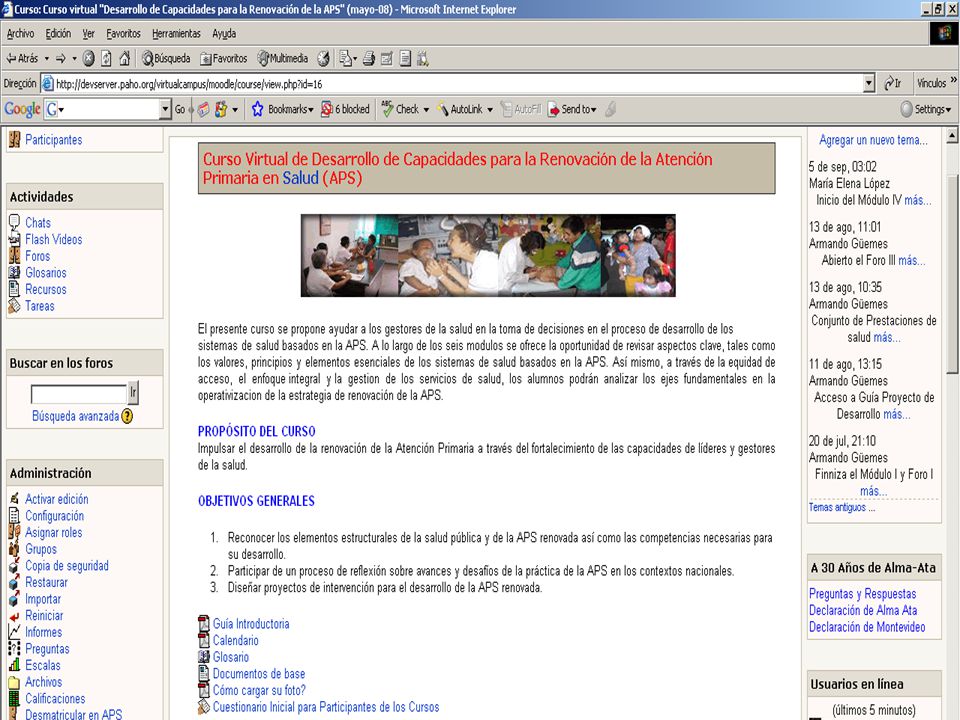Open the Participantes link
Screen dimensions: 960x720
pyautogui.click(x=53, y=140)
